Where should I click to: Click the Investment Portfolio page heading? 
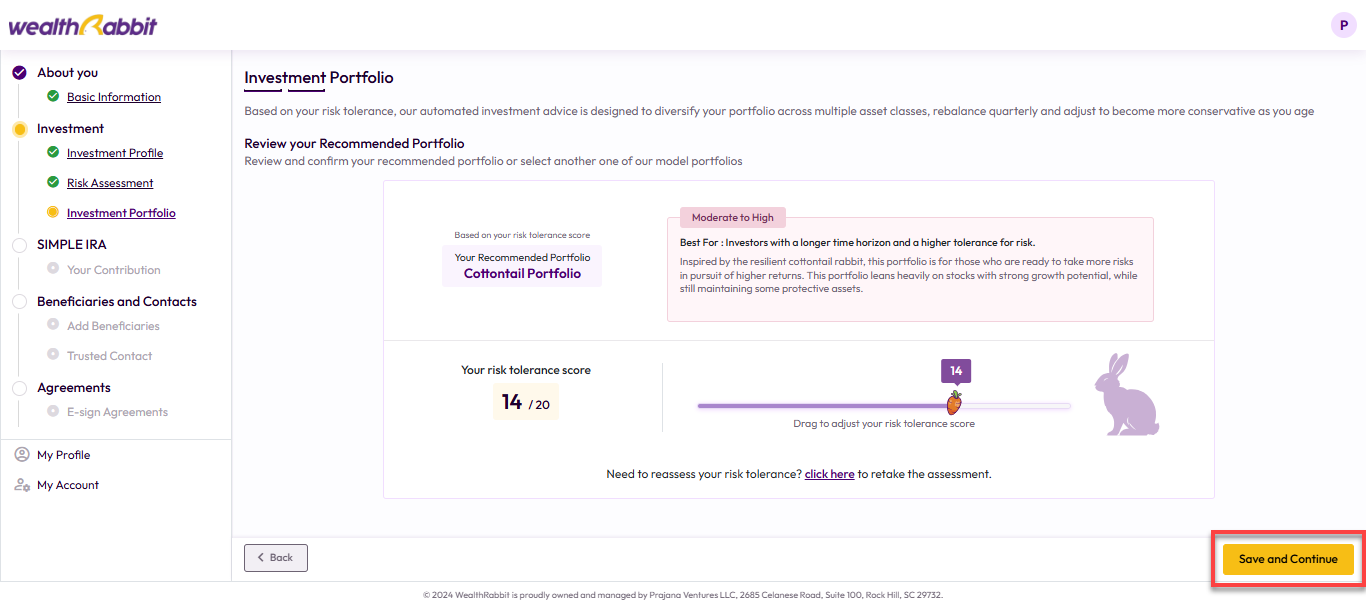coord(319,78)
